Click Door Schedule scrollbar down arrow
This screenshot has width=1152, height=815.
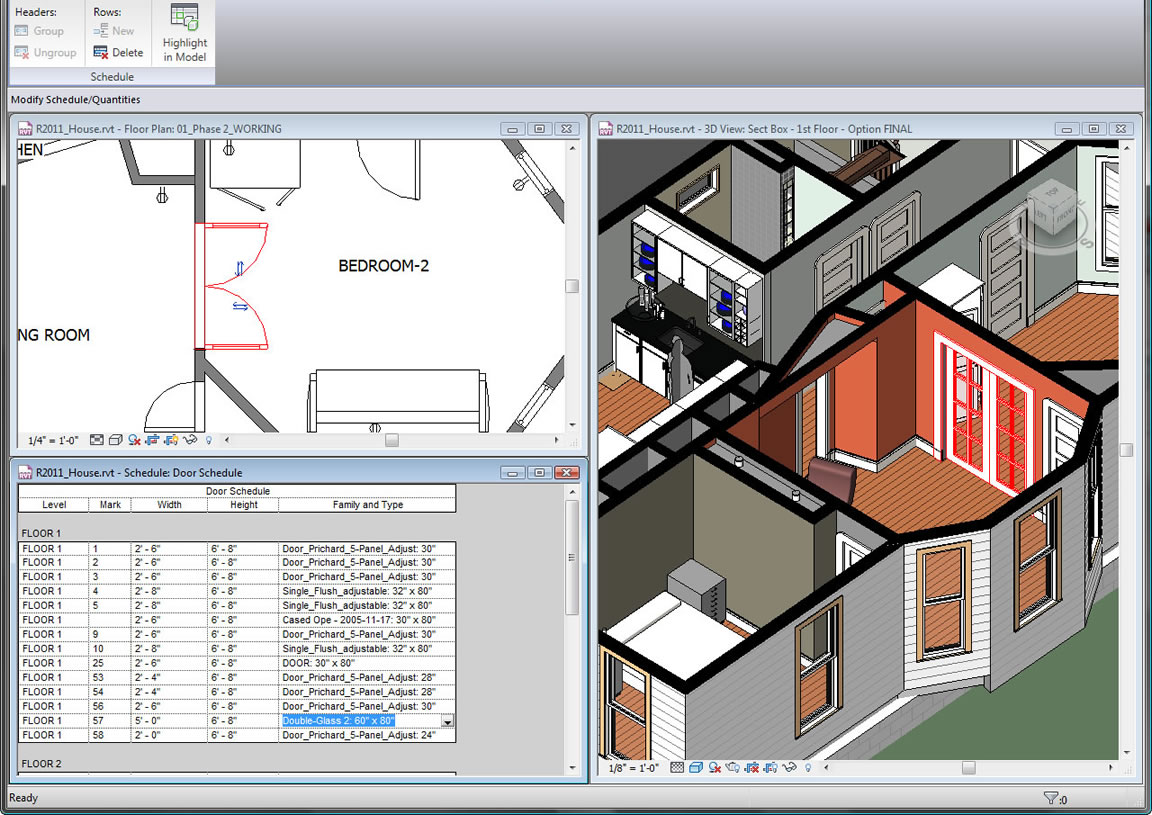pos(573,768)
